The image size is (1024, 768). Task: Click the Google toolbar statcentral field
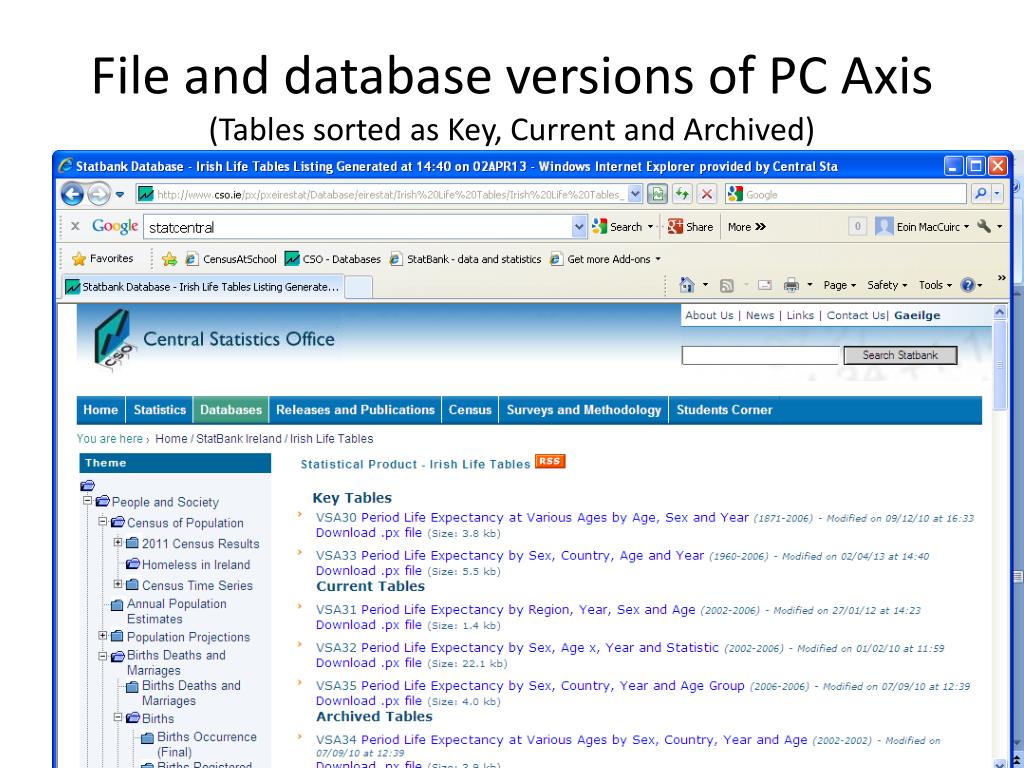pyautogui.click(x=358, y=227)
